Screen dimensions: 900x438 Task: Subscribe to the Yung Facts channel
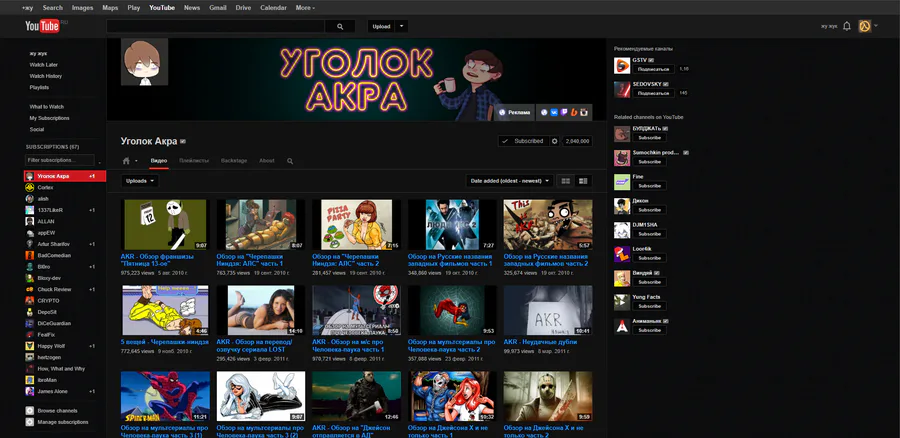tap(649, 306)
